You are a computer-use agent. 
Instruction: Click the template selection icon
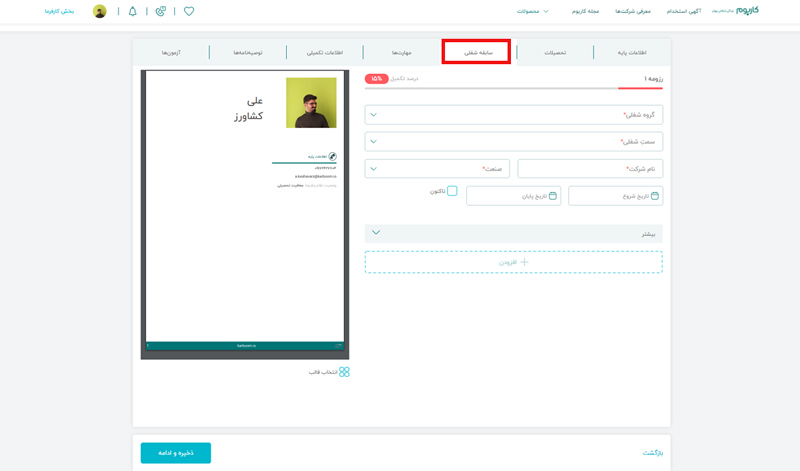tap(344, 372)
